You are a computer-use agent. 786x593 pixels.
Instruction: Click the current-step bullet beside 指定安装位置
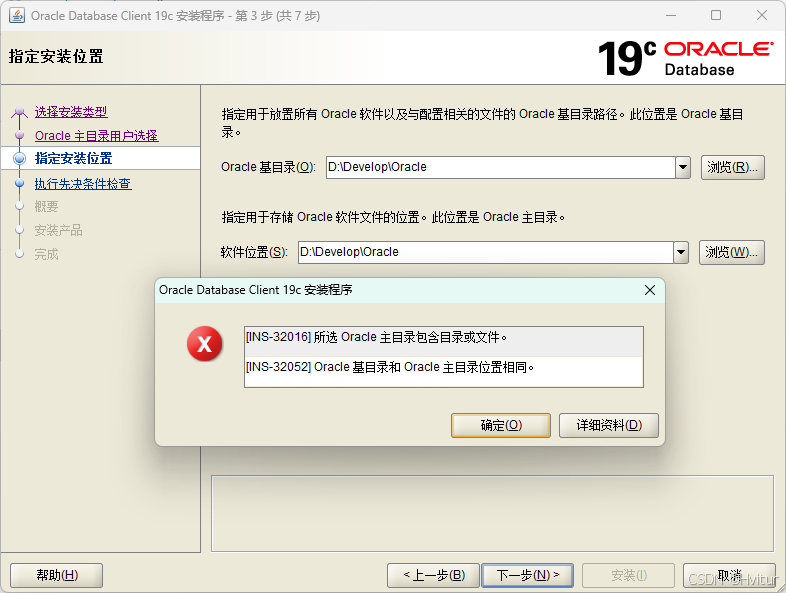[x=19, y=158]
